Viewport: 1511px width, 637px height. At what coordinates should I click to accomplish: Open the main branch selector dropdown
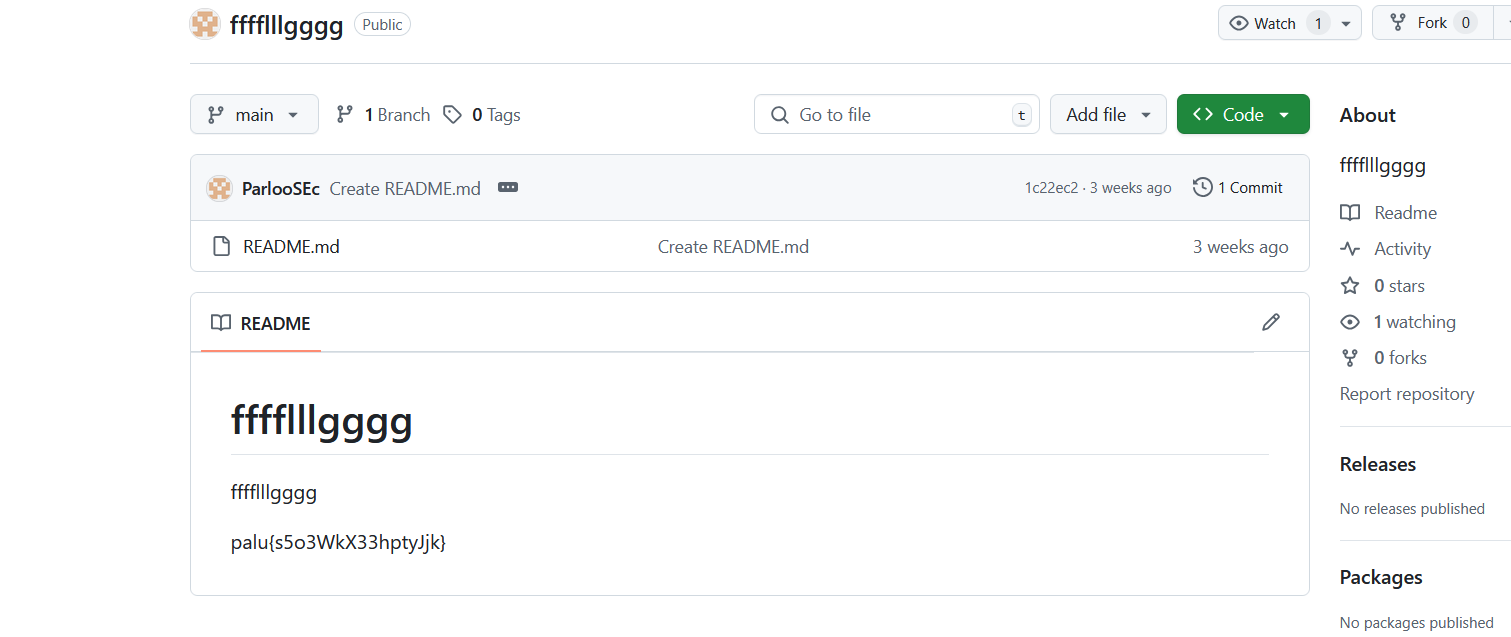254,115
